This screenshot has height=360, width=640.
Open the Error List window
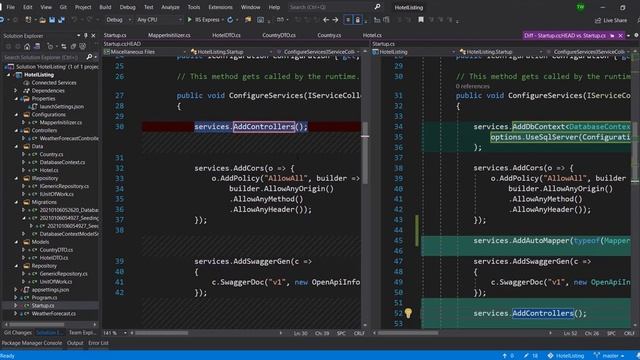point(98,343)
